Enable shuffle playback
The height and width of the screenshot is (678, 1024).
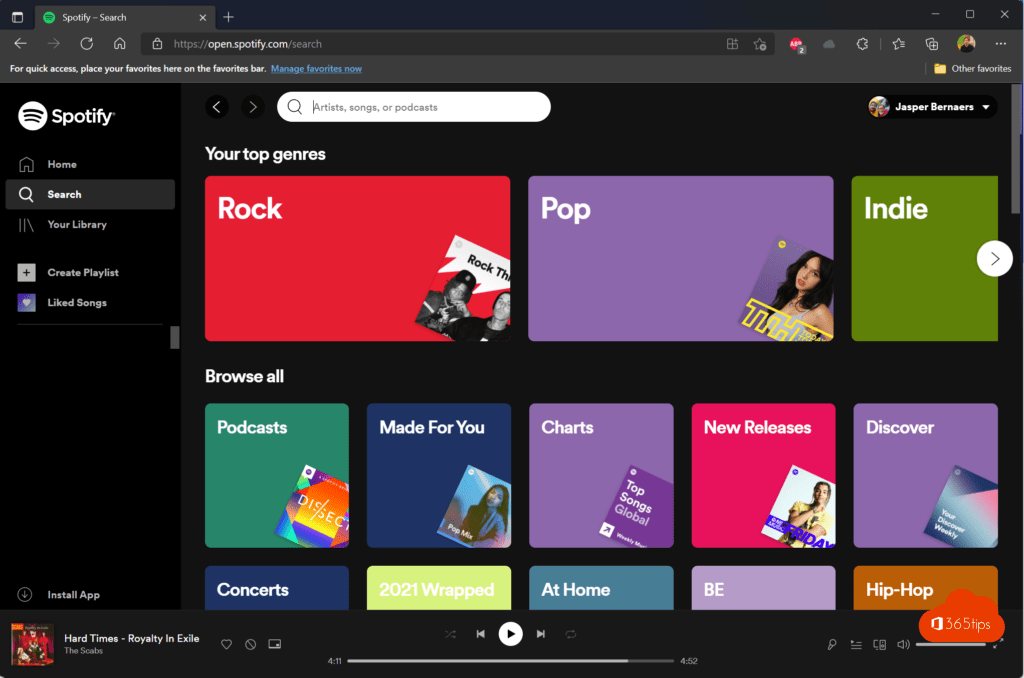452,633
